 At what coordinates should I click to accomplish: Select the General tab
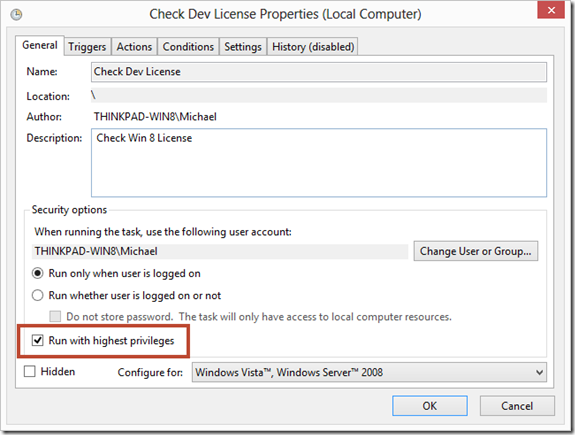[40, 45]
